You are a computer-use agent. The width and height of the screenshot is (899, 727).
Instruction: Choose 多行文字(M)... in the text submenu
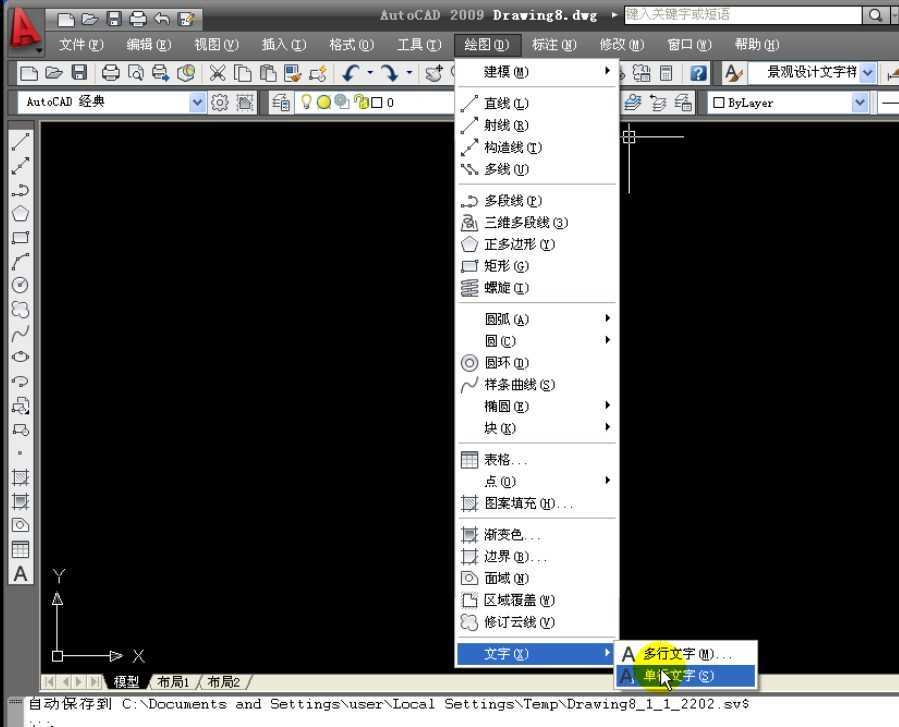pyautogui.click(x=686, y=654)
